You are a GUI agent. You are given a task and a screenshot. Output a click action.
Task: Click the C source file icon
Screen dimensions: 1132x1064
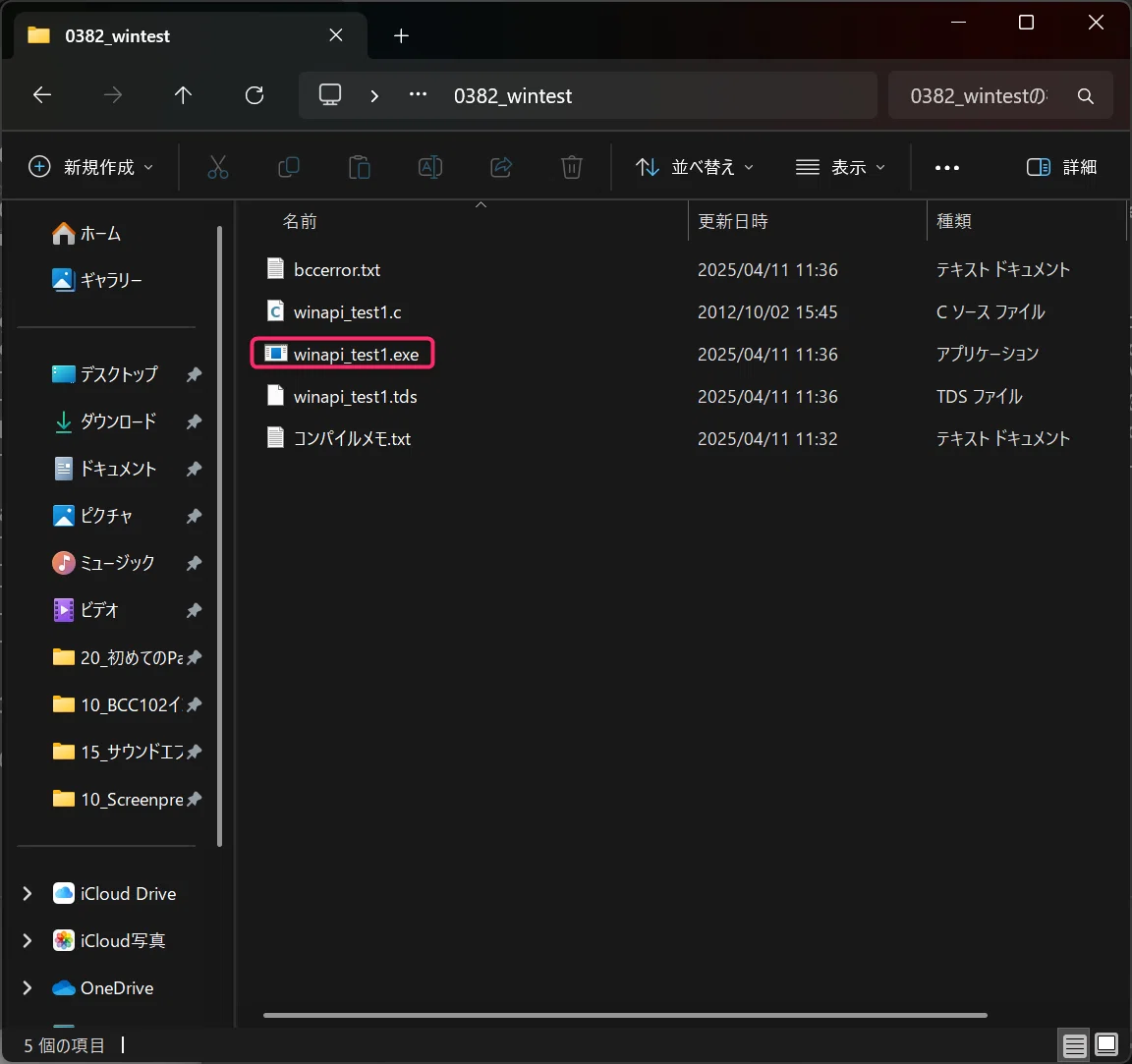click(x=275, y=311)
